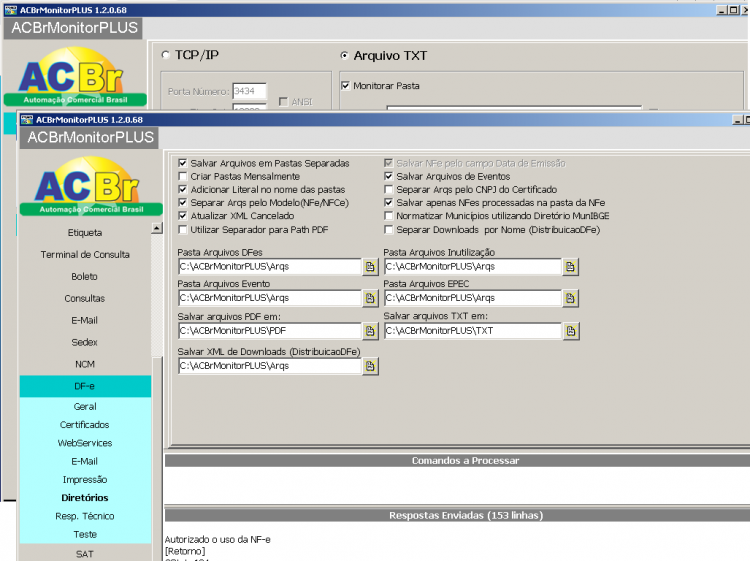Enable Normatizar Municípios utilizando Diretório MunIBGE
The width and height of the screenshot is (750, 561).
(x=388, y=216)
